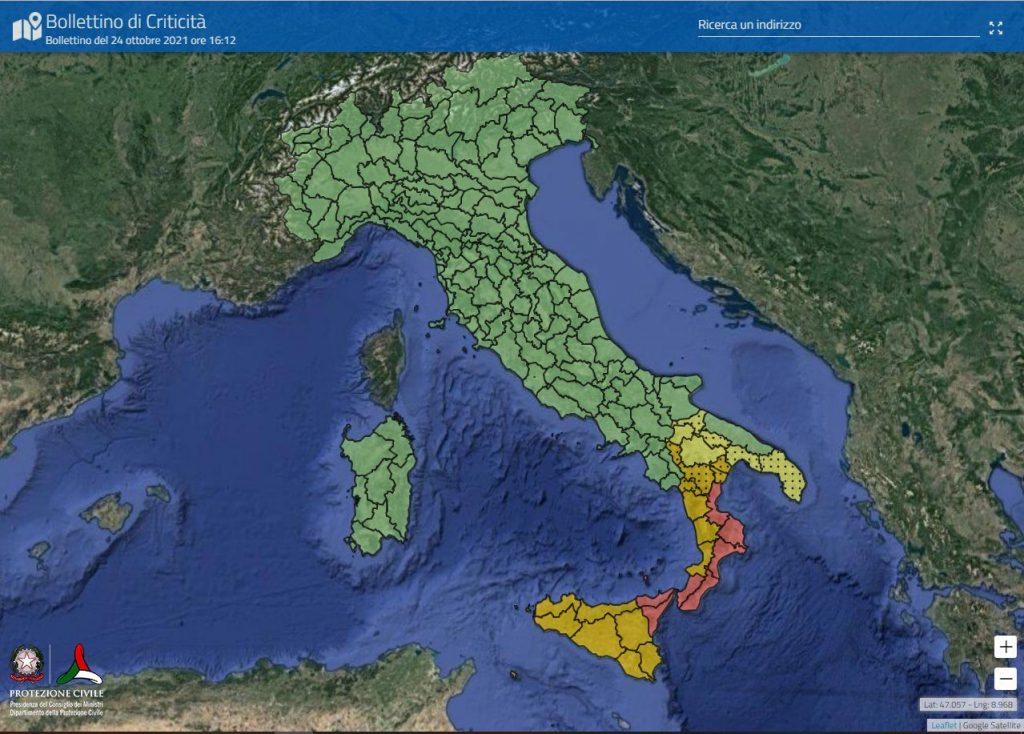Click the tricolor Protezione Civile logo
1024x734 pixels.
[x=80, y=664]
